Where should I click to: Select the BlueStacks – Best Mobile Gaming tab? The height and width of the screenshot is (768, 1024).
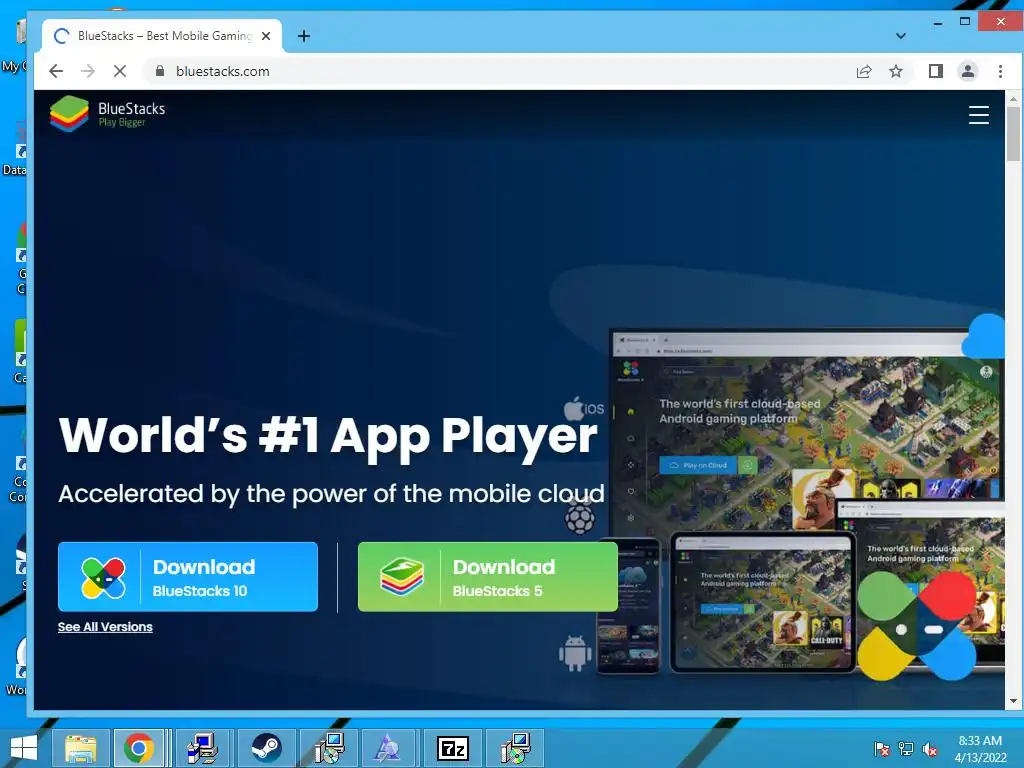[163, 36]
